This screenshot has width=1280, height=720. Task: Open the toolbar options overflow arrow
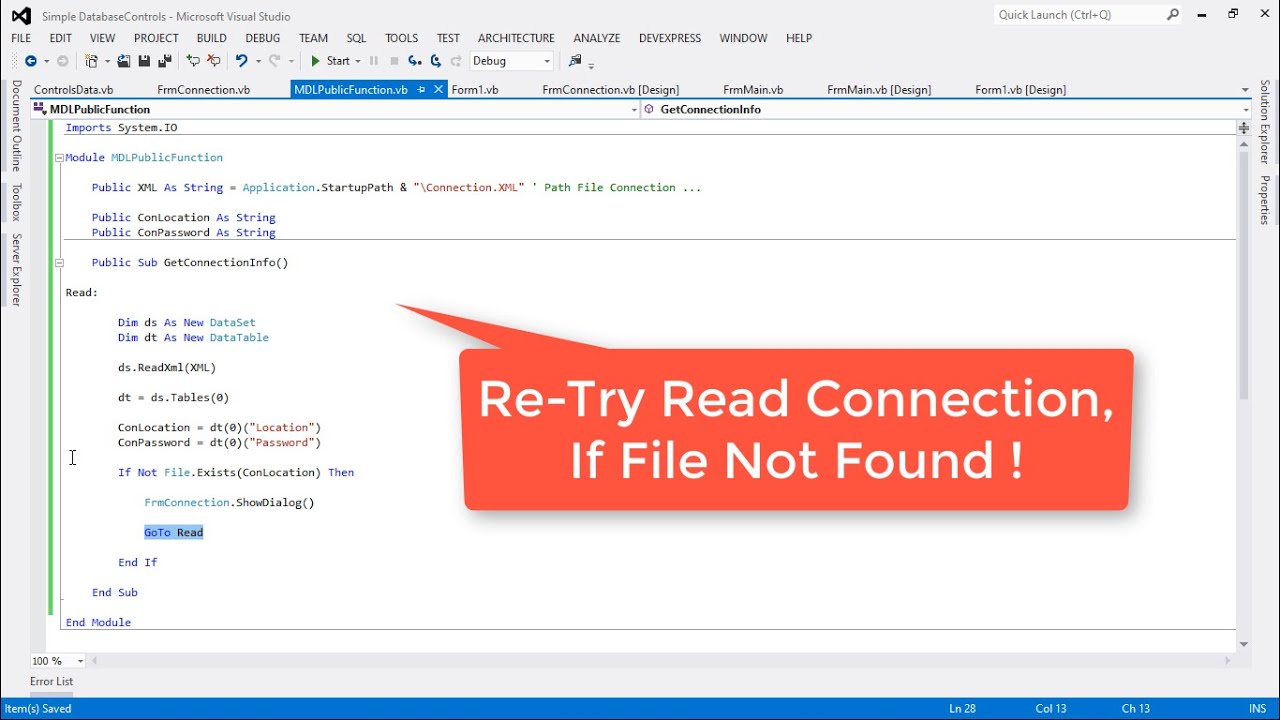pos(591,65)
